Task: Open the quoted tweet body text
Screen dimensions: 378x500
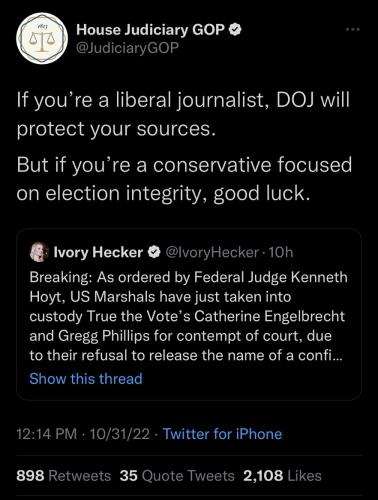Action: click(188, 316)
